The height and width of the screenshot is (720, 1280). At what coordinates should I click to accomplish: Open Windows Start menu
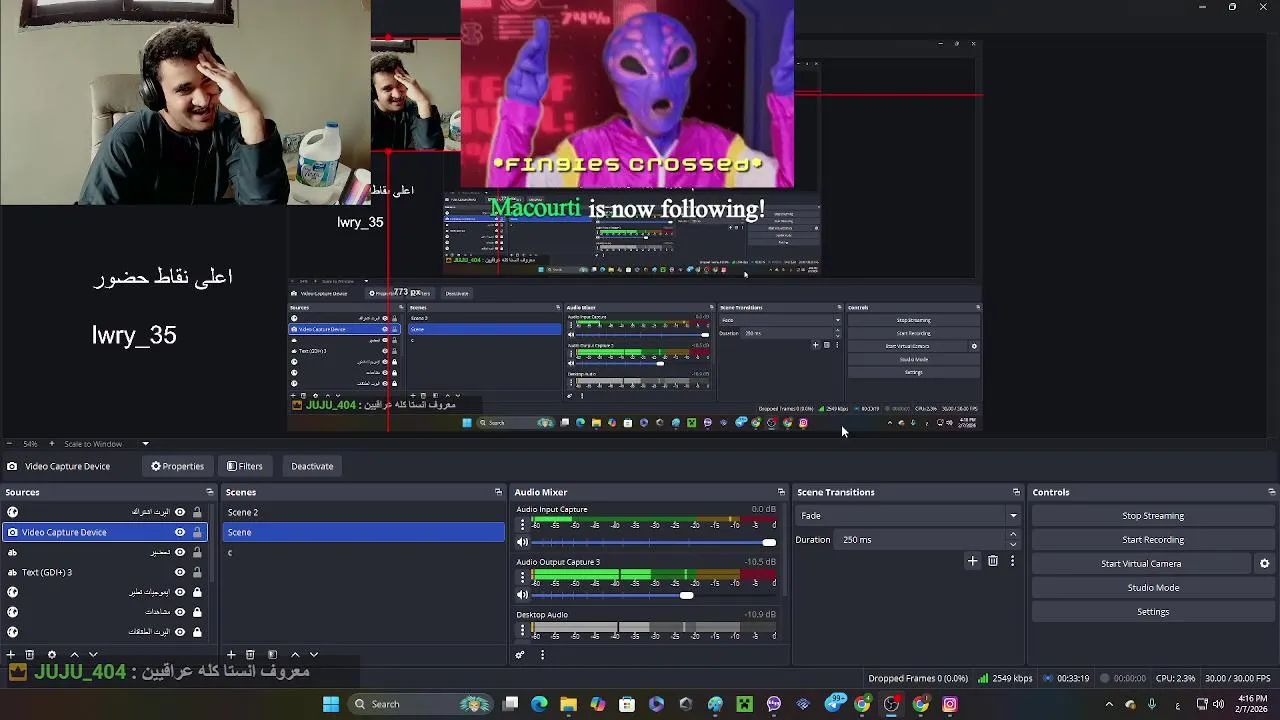[330, 704]
